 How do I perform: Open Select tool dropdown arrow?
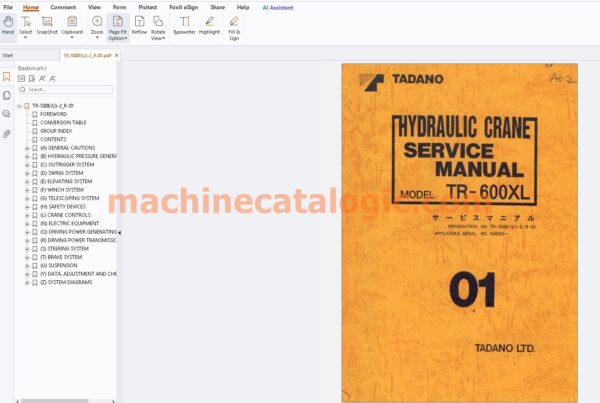click(26, 38)
